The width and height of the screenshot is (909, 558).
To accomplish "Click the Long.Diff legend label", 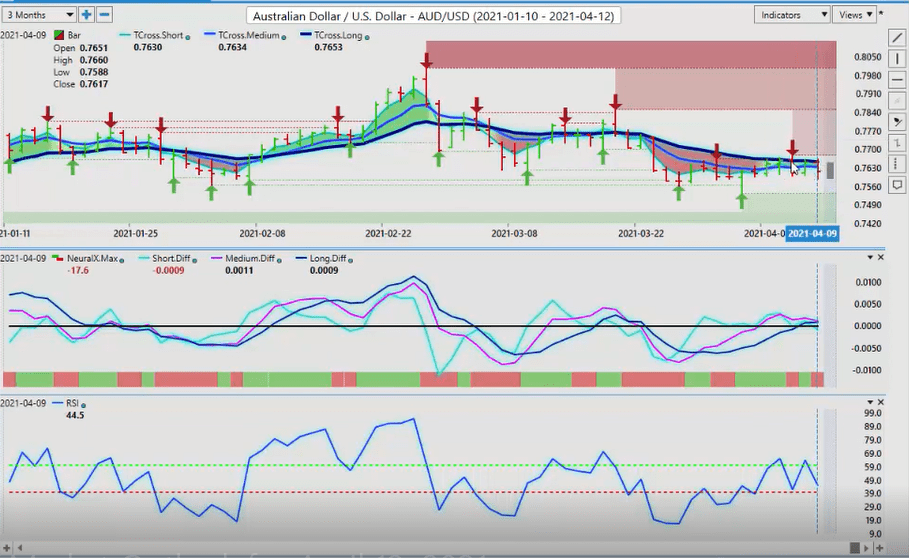I will tap(328, 258).
